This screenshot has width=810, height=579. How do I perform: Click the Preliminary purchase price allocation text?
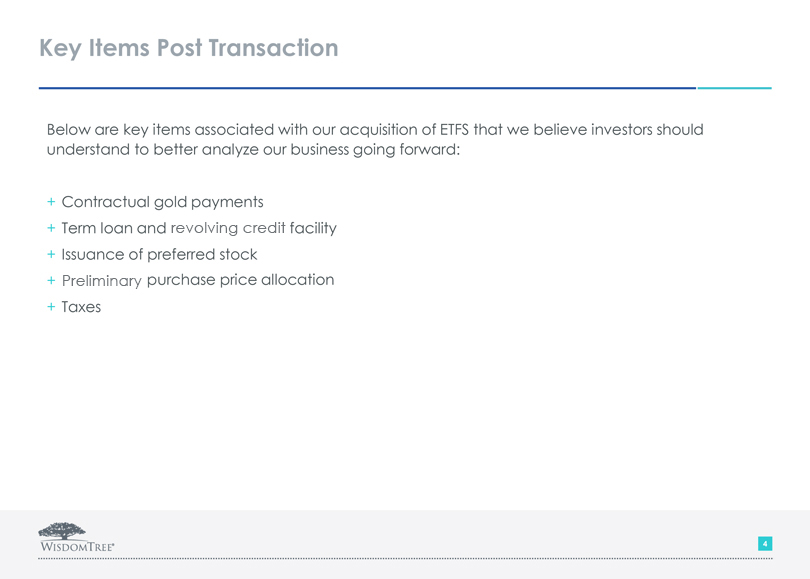198,280
